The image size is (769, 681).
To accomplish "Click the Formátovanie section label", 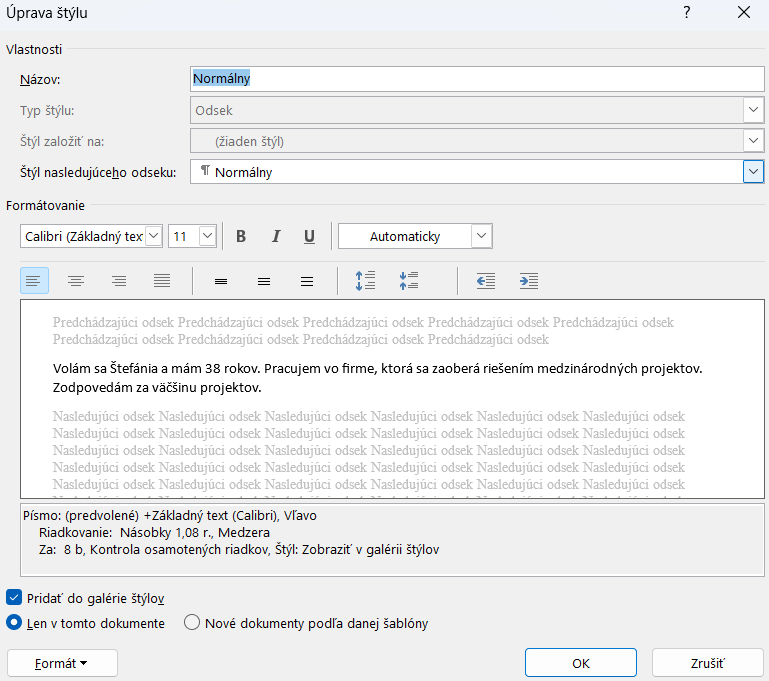I will click(x=45, y=205).
